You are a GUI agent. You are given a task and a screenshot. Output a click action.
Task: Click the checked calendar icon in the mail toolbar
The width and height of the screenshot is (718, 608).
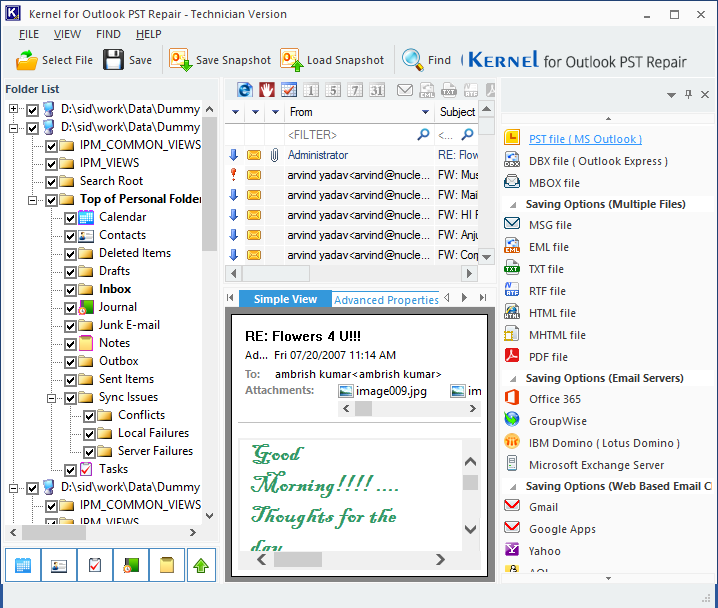[x=289, y=90]
